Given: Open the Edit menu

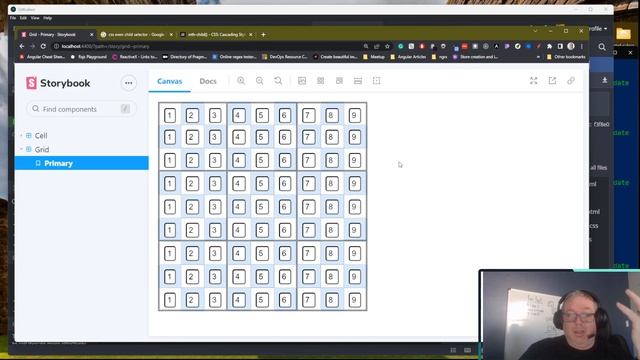Looking at the screenshot, I should (x=23, y=18).
